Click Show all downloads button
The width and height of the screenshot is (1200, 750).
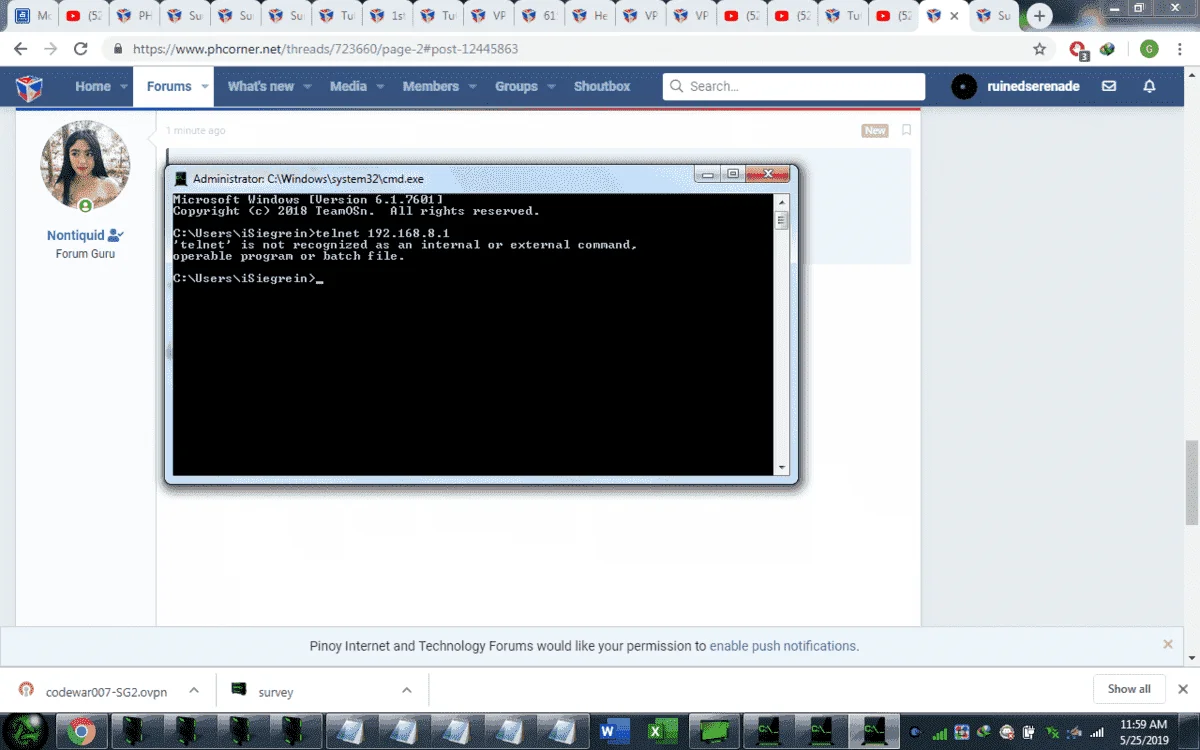point(1129,689)
